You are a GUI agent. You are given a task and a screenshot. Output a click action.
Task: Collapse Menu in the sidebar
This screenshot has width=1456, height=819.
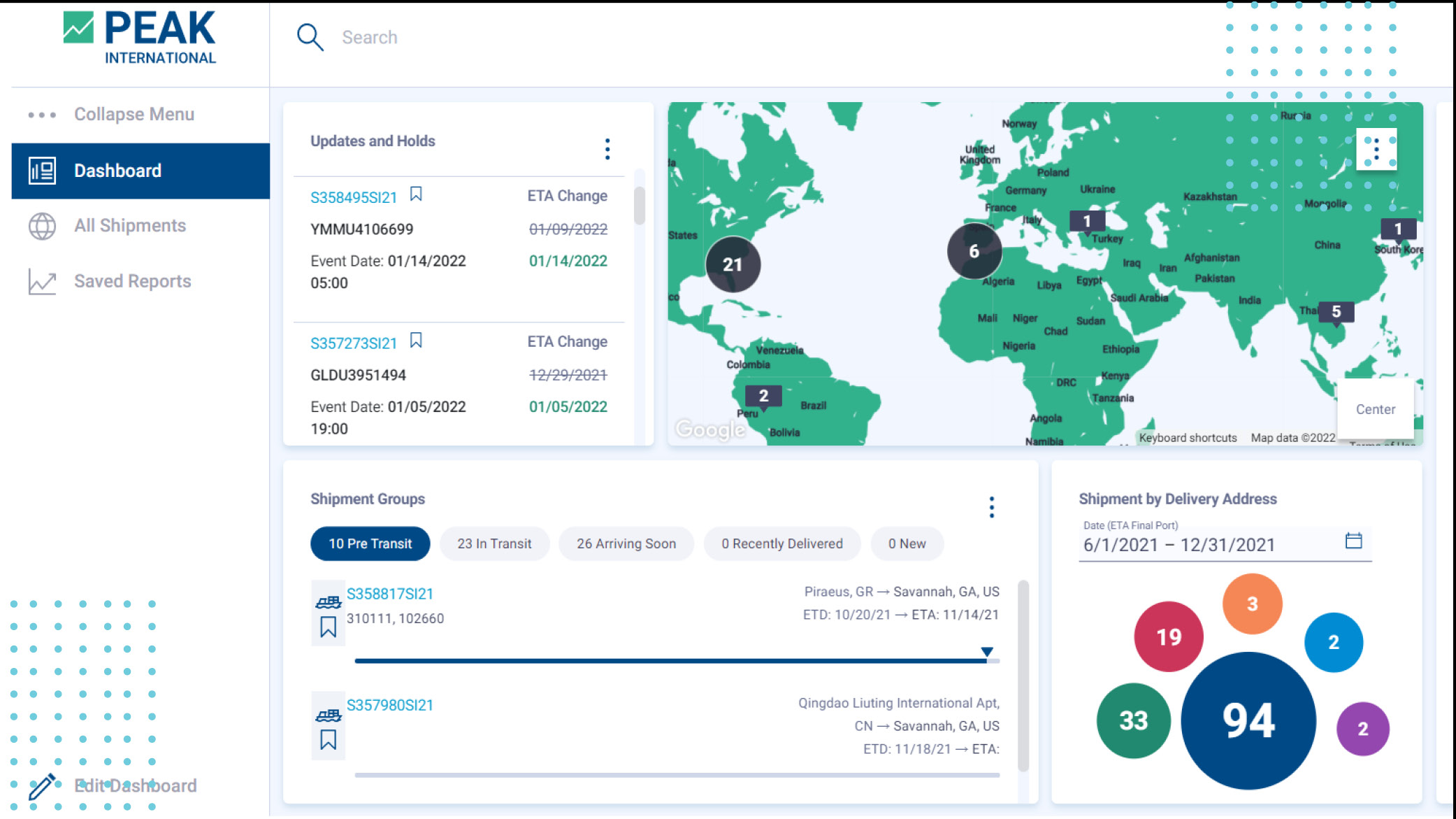[x=134, y=114]
